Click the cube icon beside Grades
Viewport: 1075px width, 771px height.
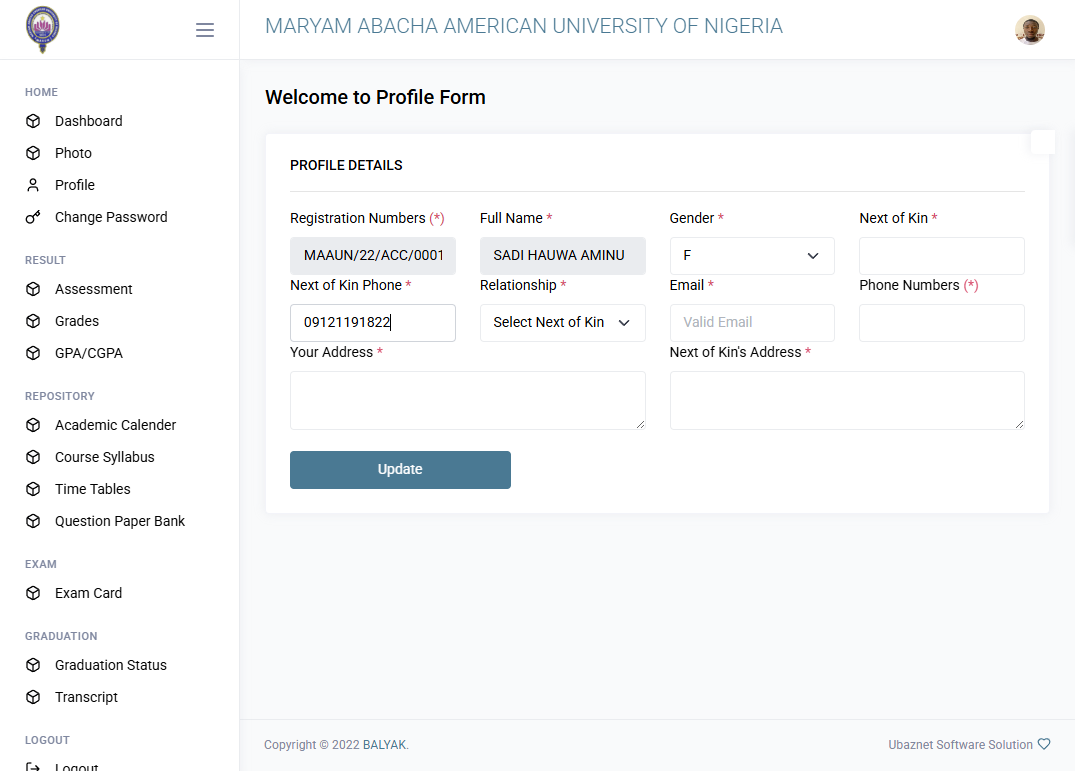point(33,321)
